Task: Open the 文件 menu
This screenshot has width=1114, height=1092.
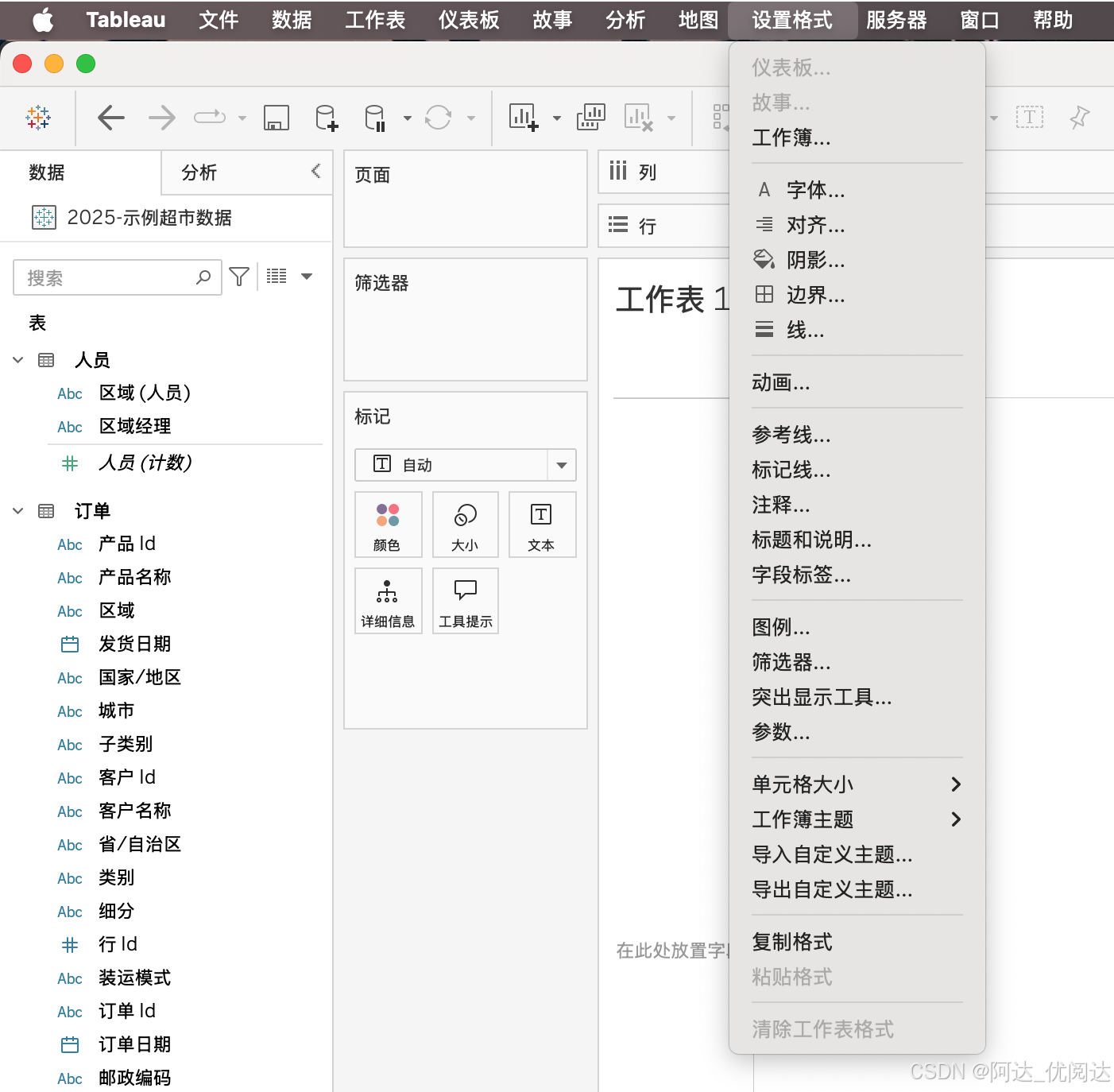Action: [219, 20]
